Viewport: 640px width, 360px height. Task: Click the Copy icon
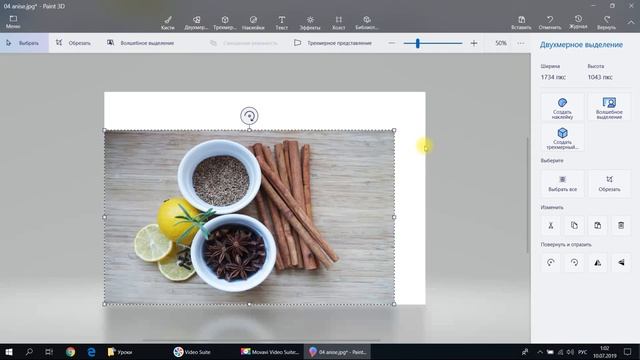pyautogui.click(x=574, y=225)
